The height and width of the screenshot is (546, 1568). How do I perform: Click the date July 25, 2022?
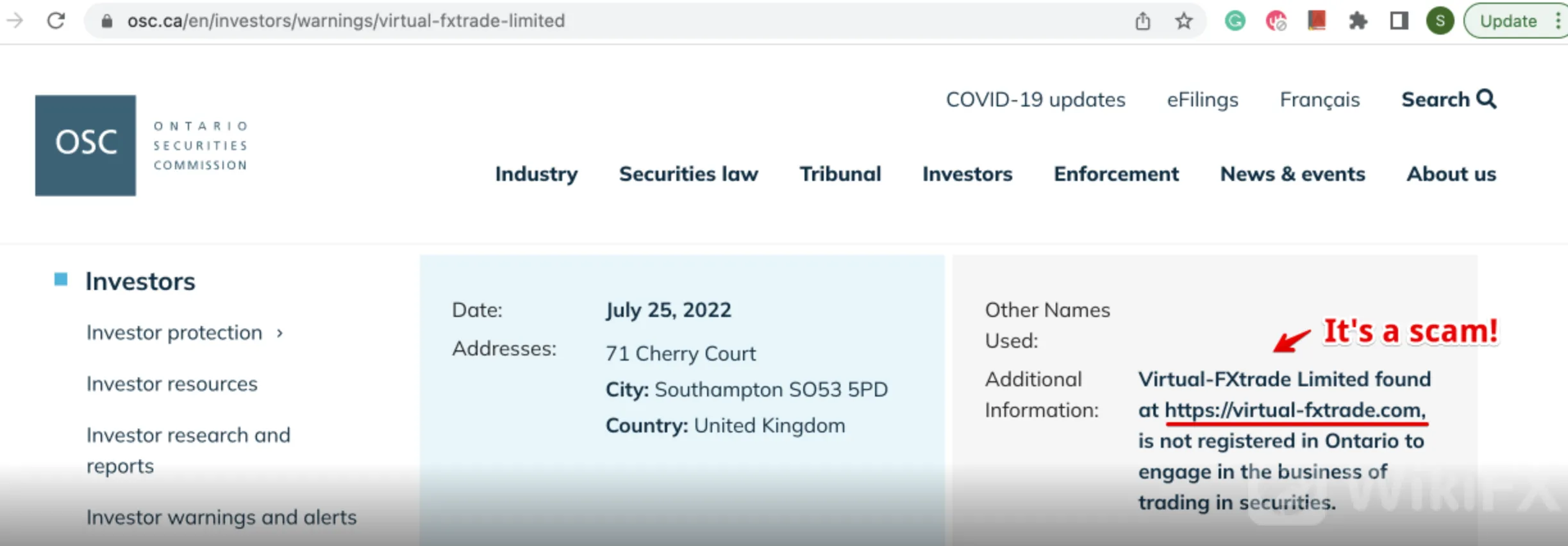pos(668,310)
